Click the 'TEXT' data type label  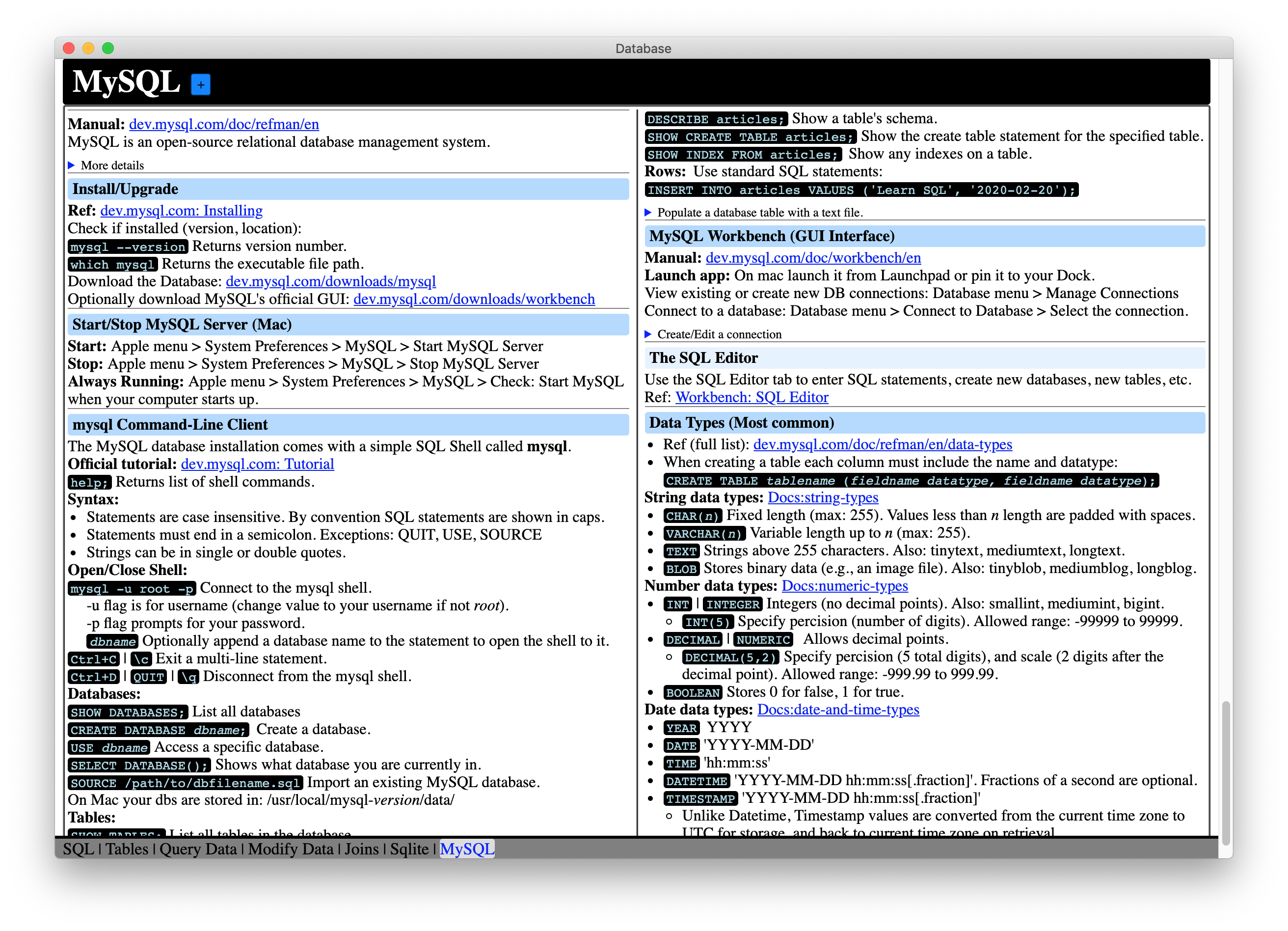681,551
